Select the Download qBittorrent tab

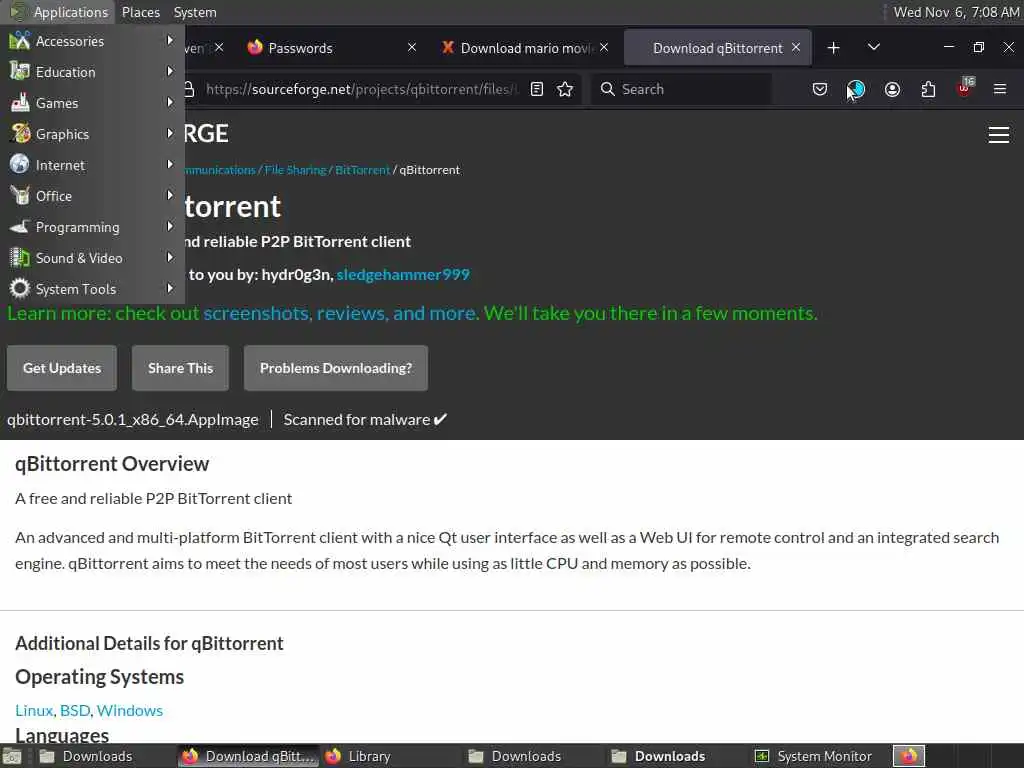[x=717, y=48]
